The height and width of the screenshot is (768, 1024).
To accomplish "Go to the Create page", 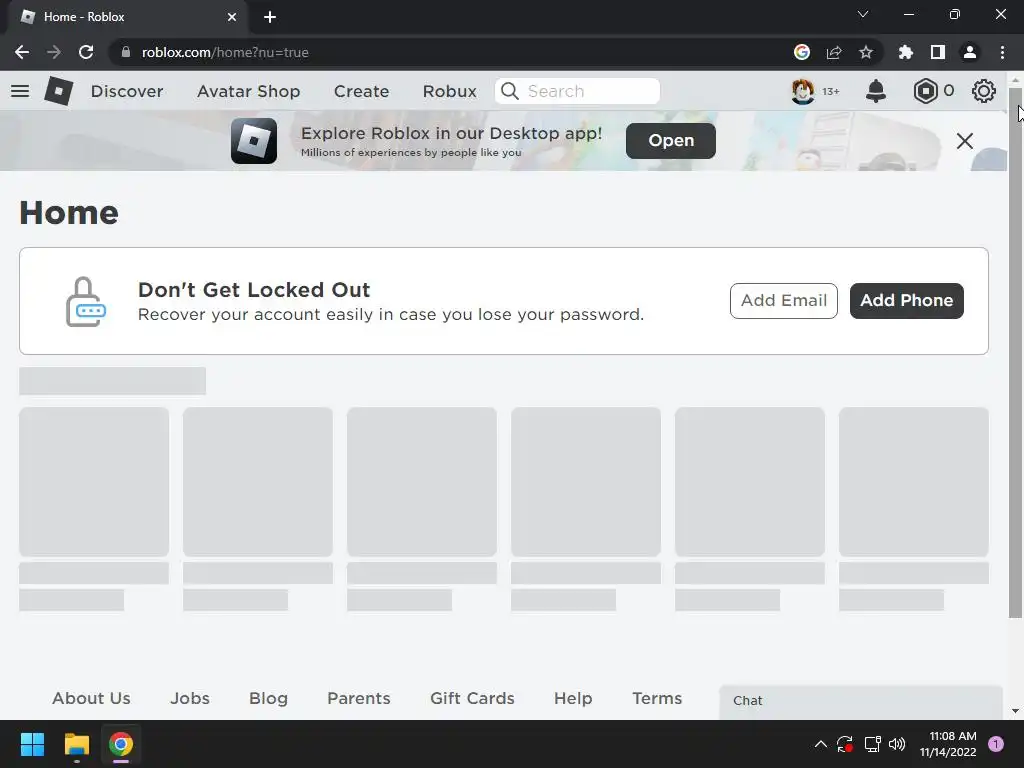I will tap(361, 91).
